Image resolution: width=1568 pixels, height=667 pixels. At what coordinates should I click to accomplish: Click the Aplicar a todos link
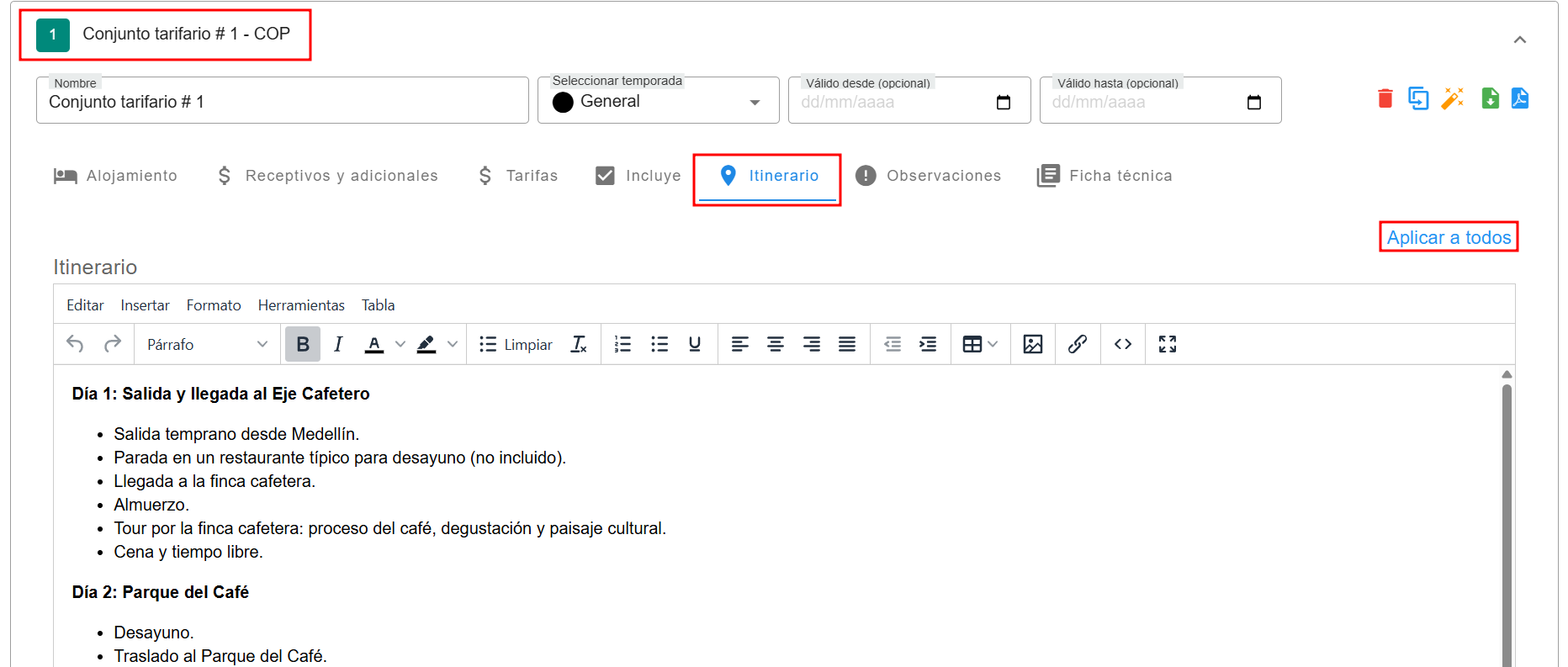click(x=1449, y=237)
